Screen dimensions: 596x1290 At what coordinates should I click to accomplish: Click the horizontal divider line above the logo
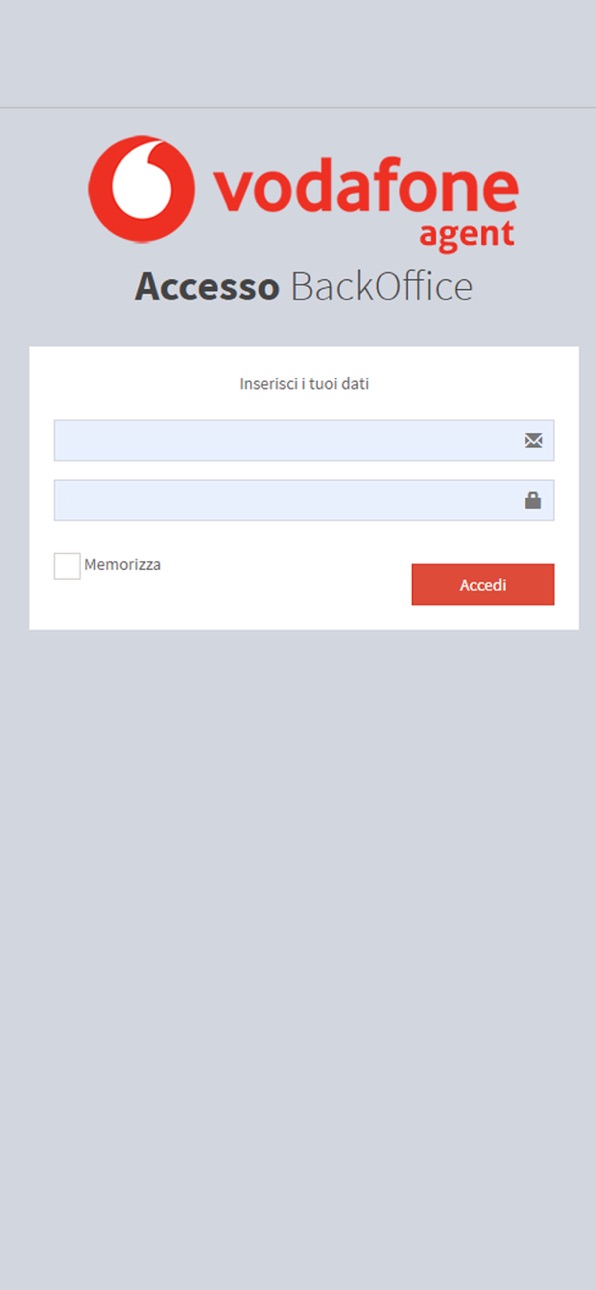click(298, 107)
